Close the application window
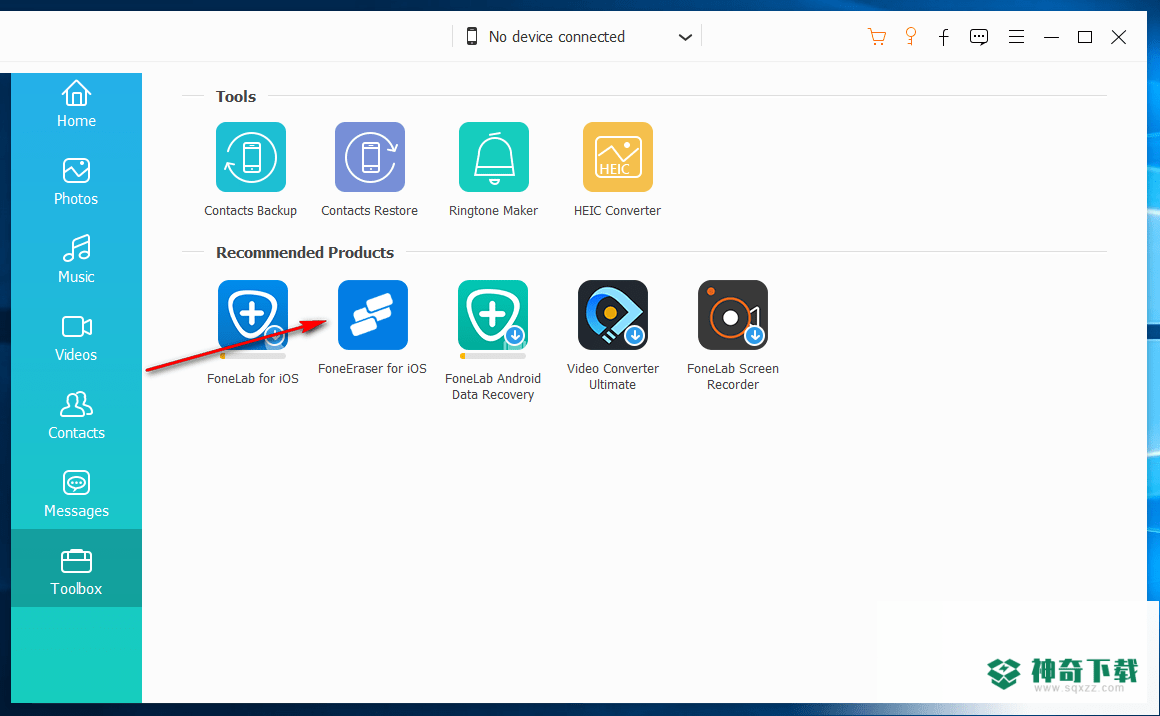1160x716 pixels. click(1119, 37)
